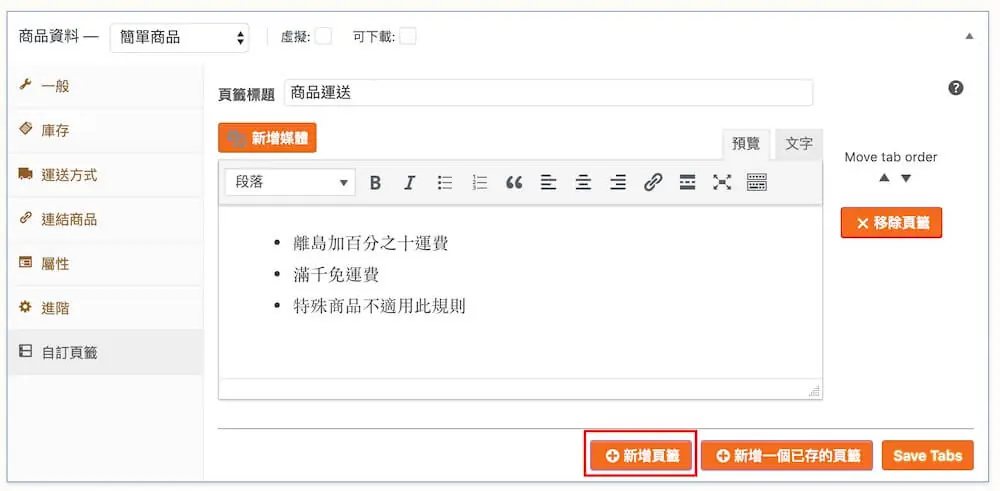Insert a blockquote
This screenshot has height=491, width=1000.
(513, 183)
